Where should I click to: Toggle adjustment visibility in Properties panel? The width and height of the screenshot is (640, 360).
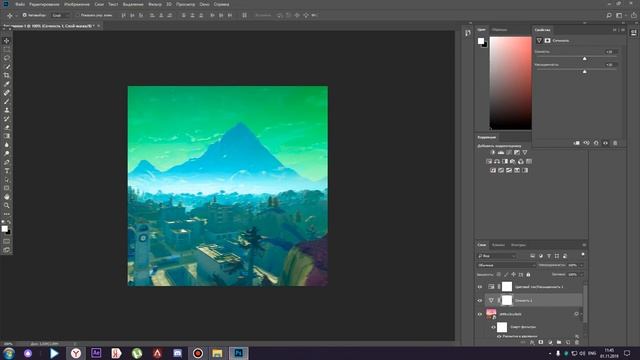point(606,143)
